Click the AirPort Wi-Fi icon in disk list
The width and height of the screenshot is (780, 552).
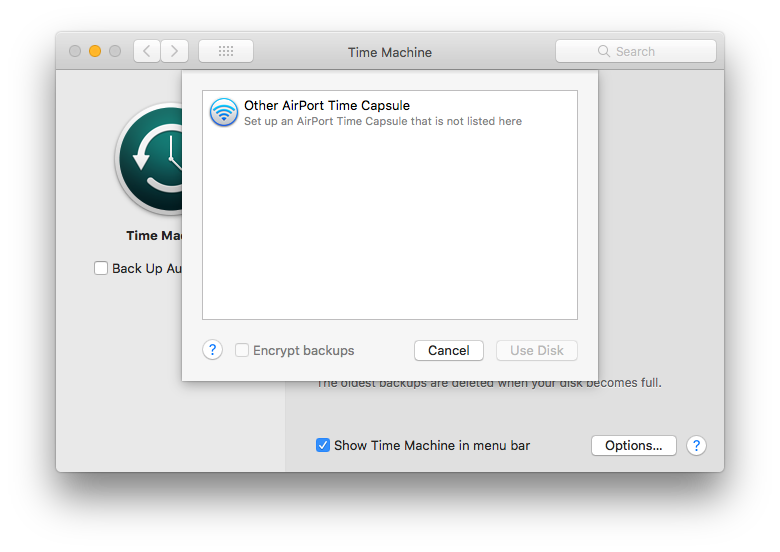tap(223, 112)
